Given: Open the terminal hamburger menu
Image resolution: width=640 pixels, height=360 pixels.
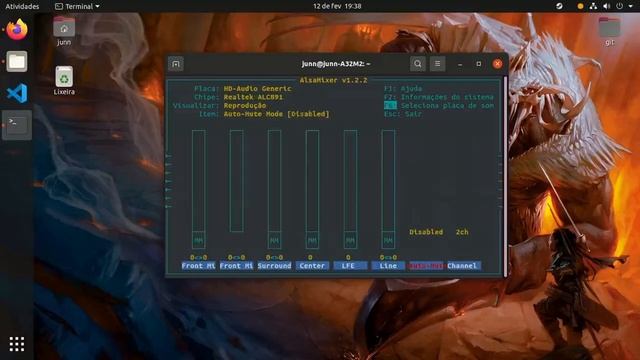Looking at the screenshot, I should coord(437,64).
